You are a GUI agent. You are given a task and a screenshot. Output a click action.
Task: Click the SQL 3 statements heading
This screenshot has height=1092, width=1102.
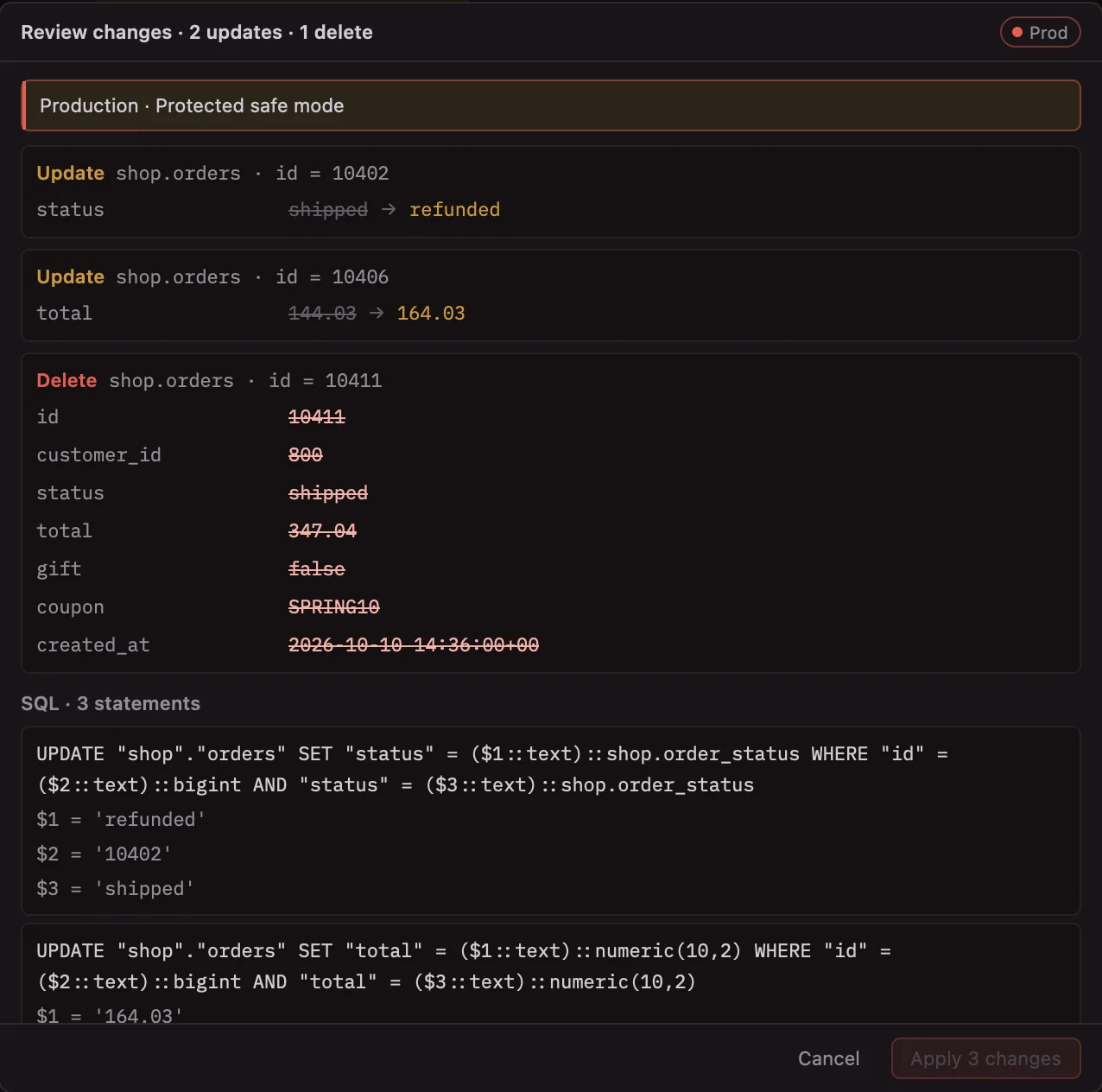tap(111, 703)
